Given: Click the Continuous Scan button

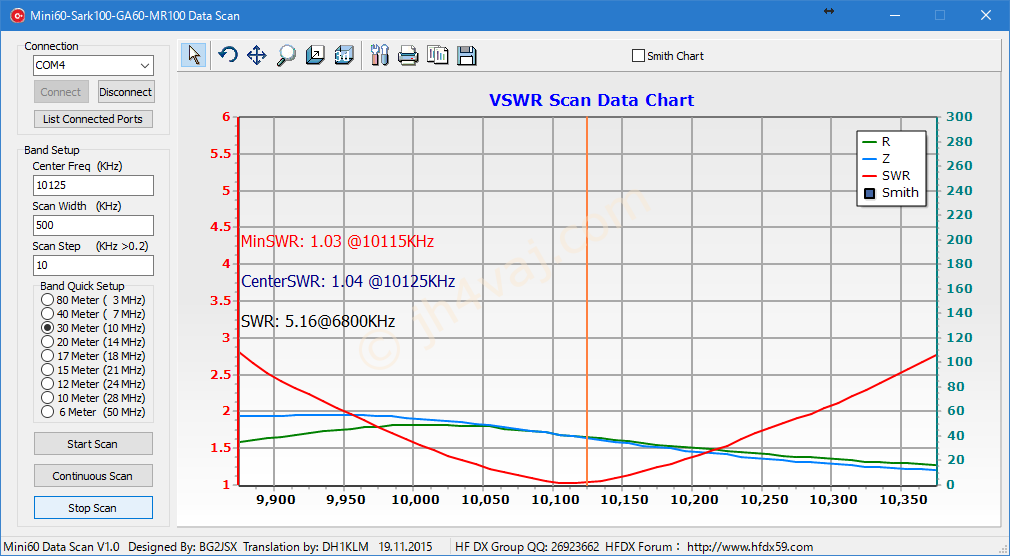Looking at the screenshot, I should [x=93, y=476].
